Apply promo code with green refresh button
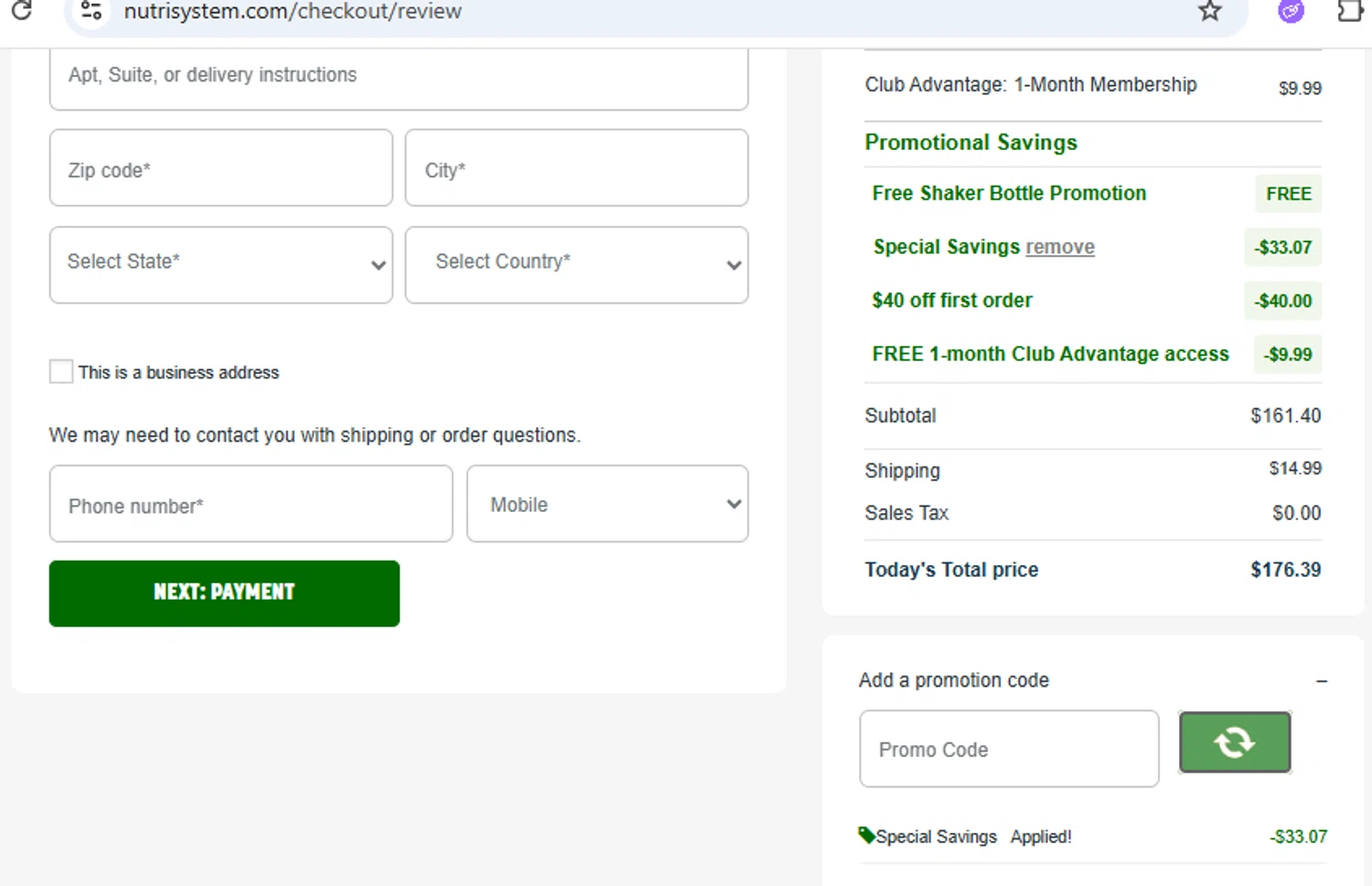This screenshot has height=886, width=1372. click(1234, 742)
